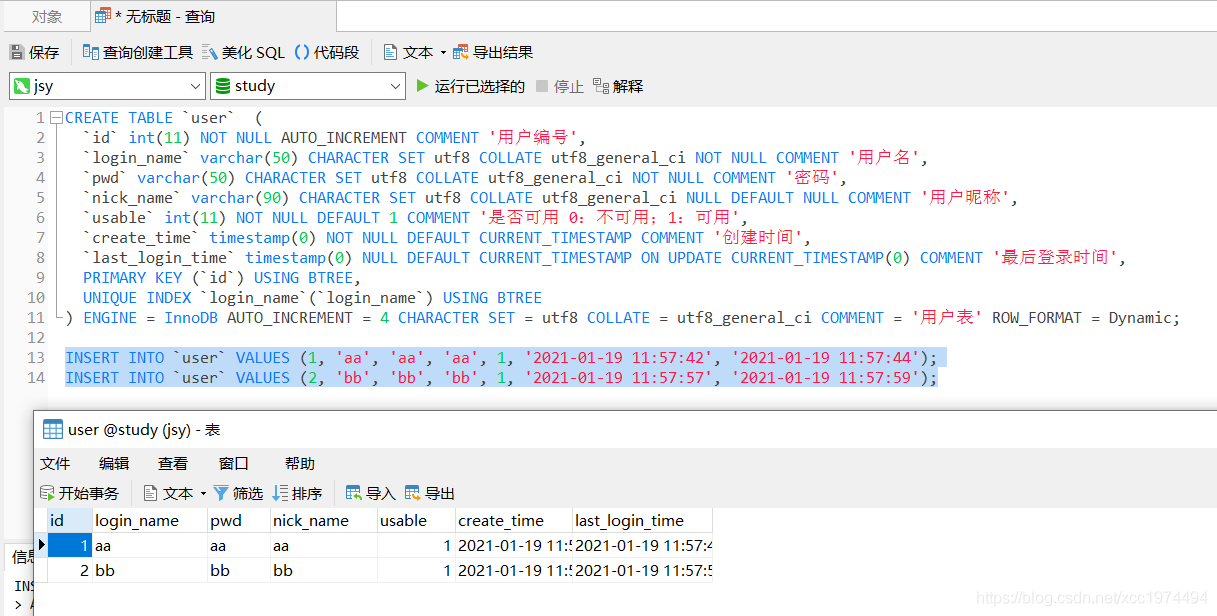Click the create_time cell of row aa

tap(514, 546)
